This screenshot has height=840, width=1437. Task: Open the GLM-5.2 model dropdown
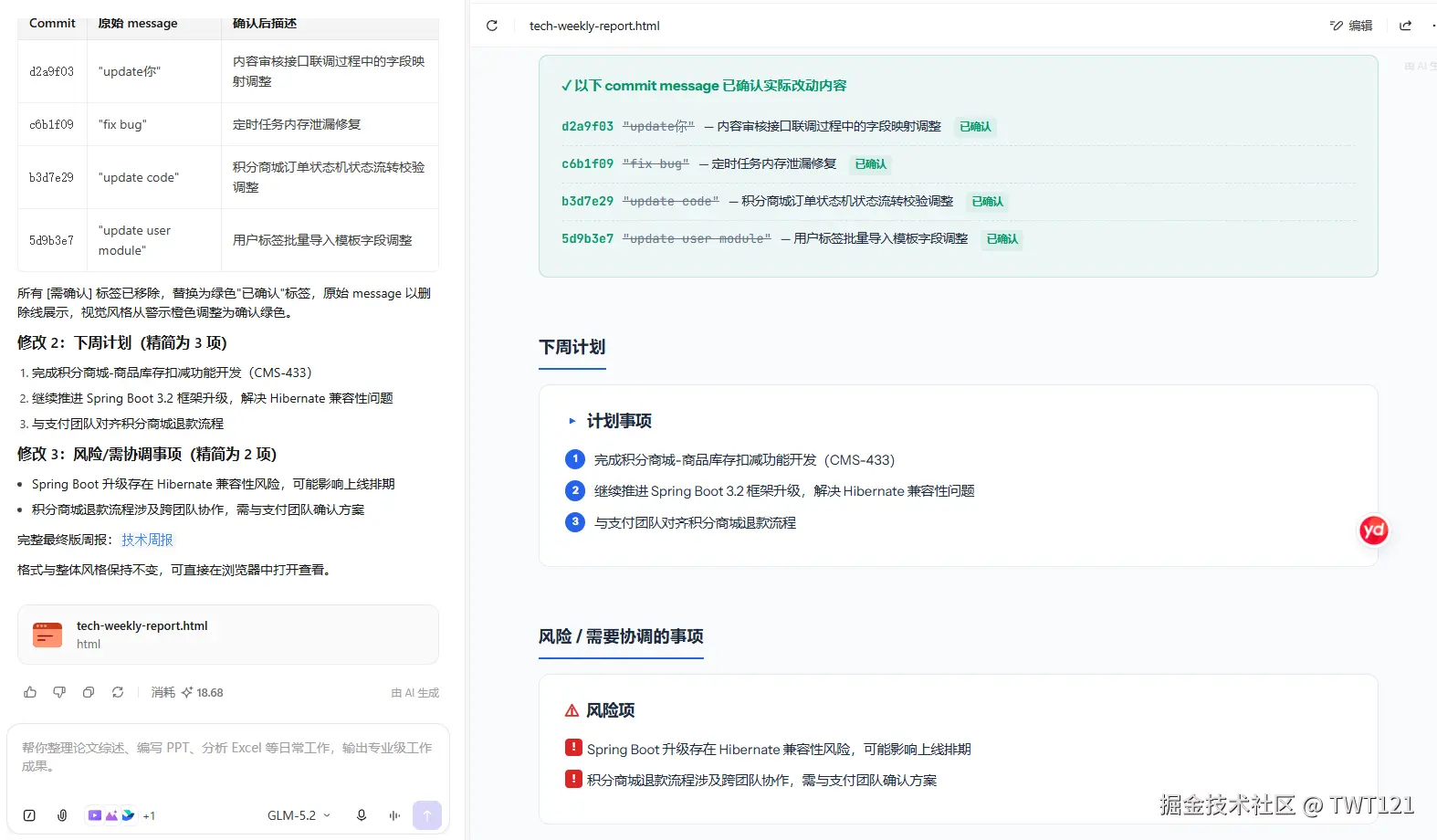(x=299, y=815)
